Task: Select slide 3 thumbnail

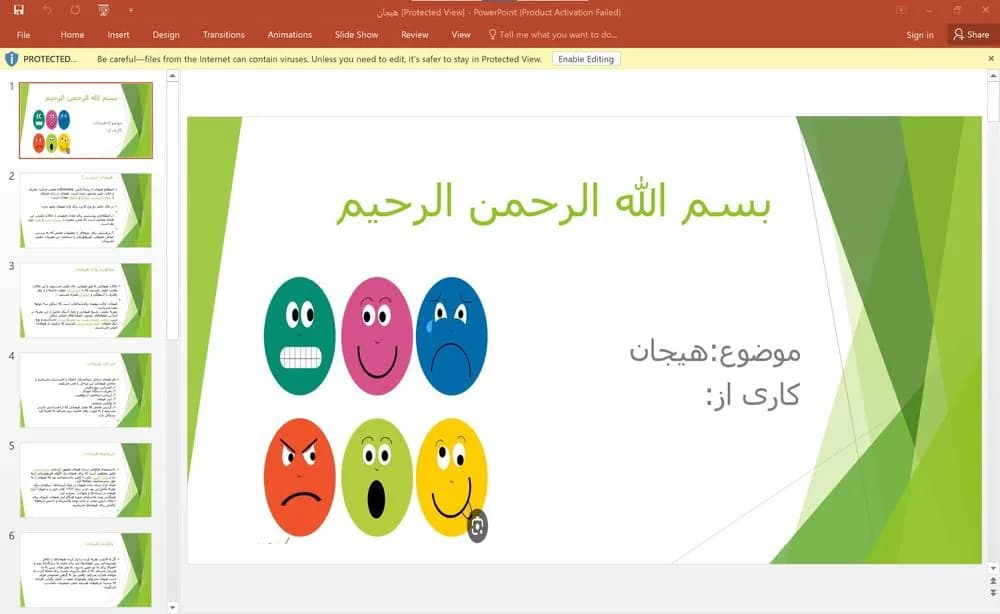Action: click(x=86, y=300)
